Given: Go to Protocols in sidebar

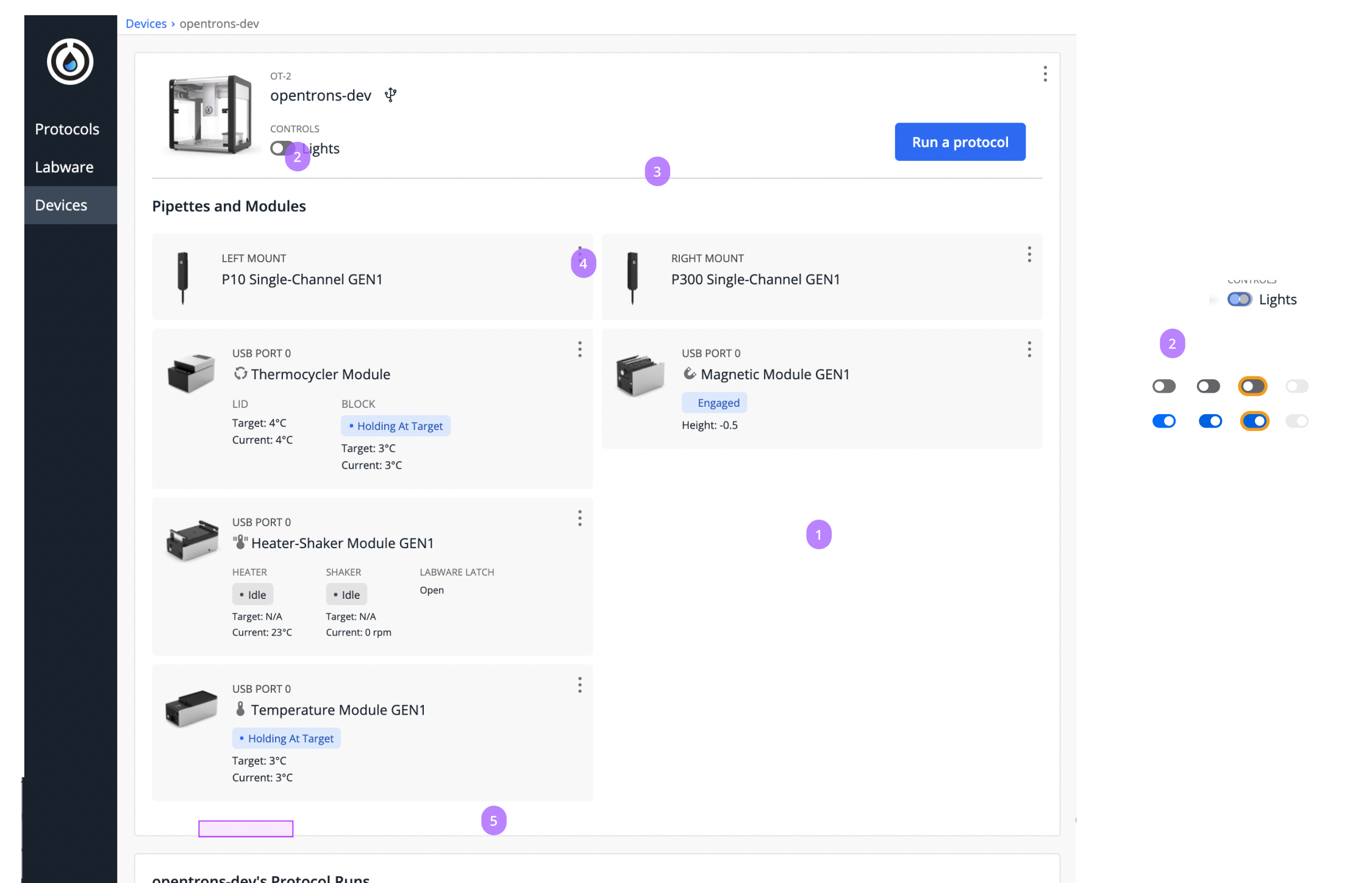Looking at the screenshot, I should (x=67, y=129).
